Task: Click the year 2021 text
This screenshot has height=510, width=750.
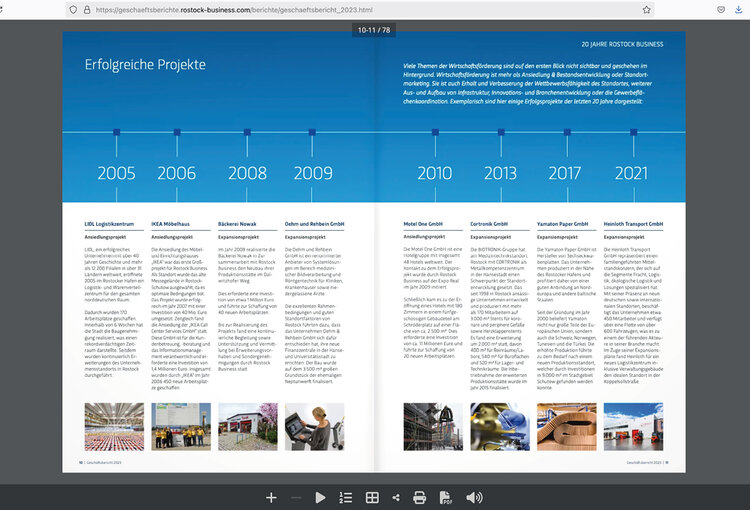Action: point(631,173)
